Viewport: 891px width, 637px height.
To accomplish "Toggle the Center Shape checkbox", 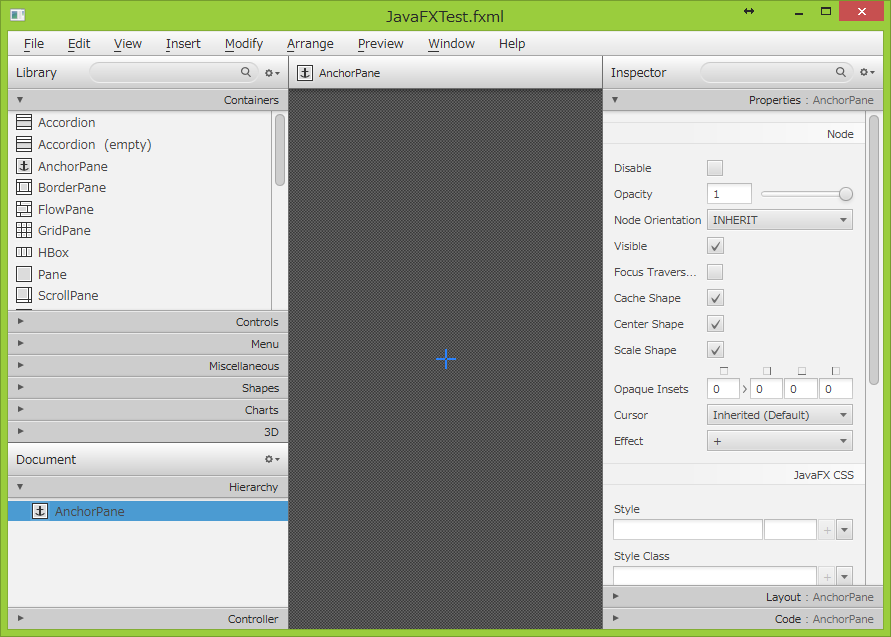I will coord(715,324).
